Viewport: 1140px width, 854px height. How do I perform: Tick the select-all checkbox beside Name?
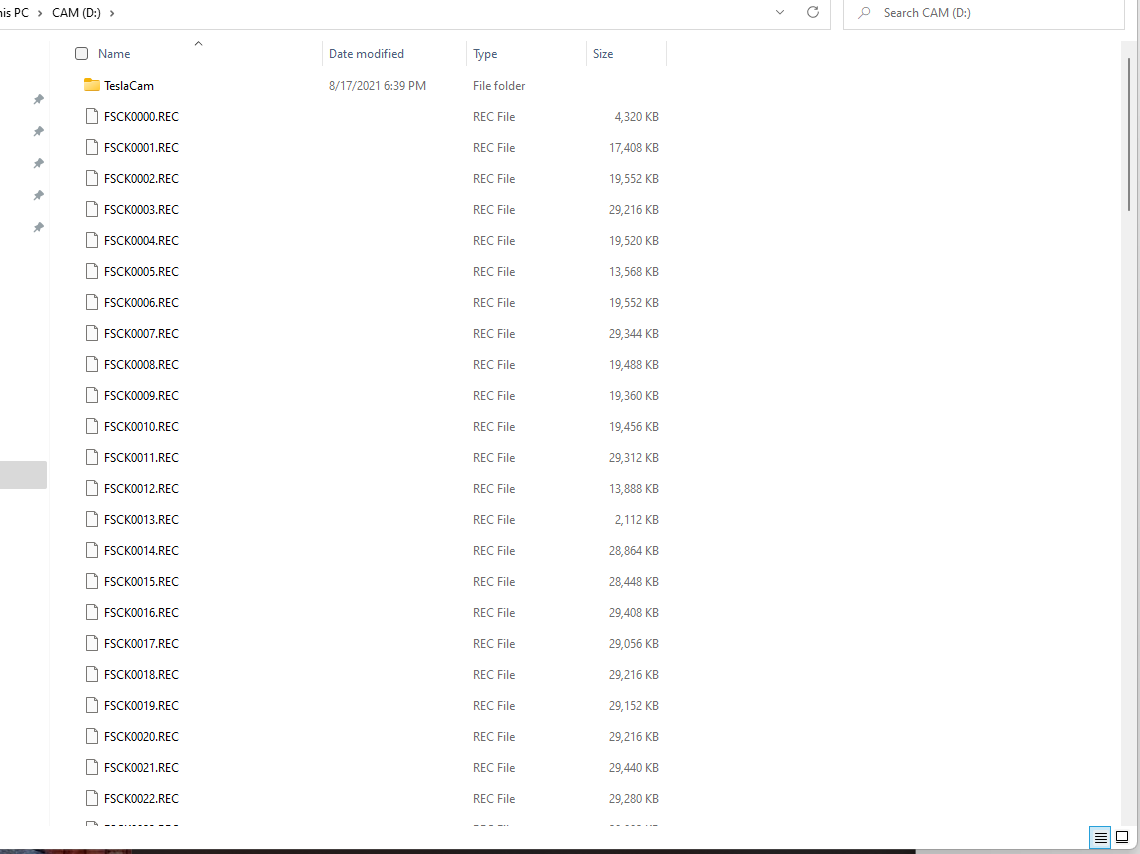tap(81, 53)
